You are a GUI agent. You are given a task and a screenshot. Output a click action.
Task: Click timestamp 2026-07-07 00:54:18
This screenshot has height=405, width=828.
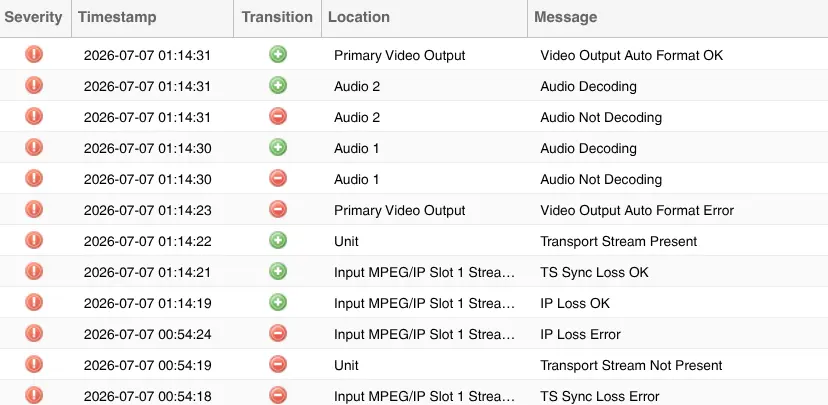click(147, 397)
